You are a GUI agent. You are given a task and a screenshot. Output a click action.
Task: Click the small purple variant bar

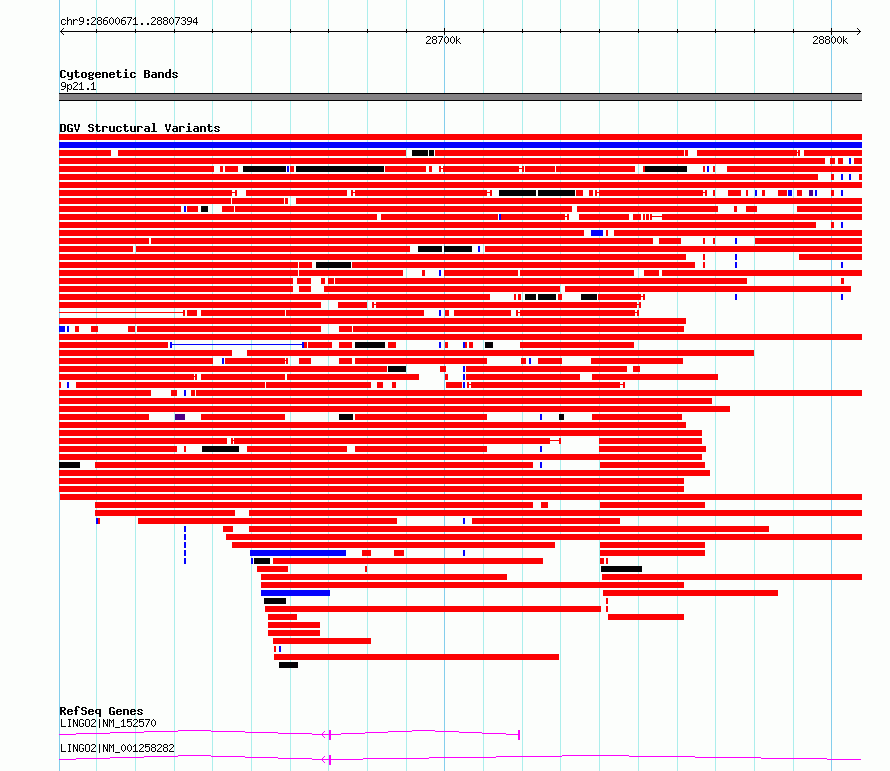click(180, 417)
